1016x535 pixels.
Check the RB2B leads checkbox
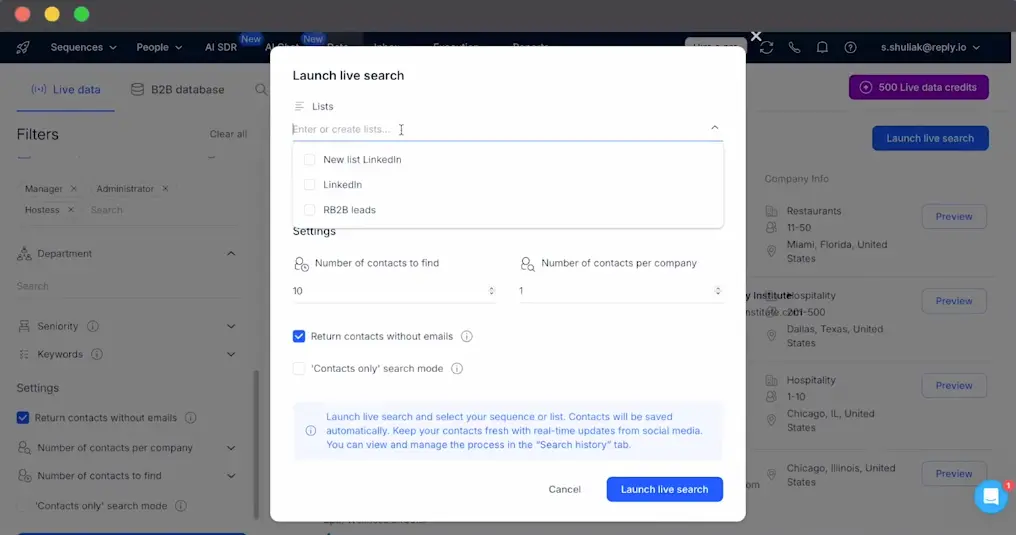pos(309,210)
